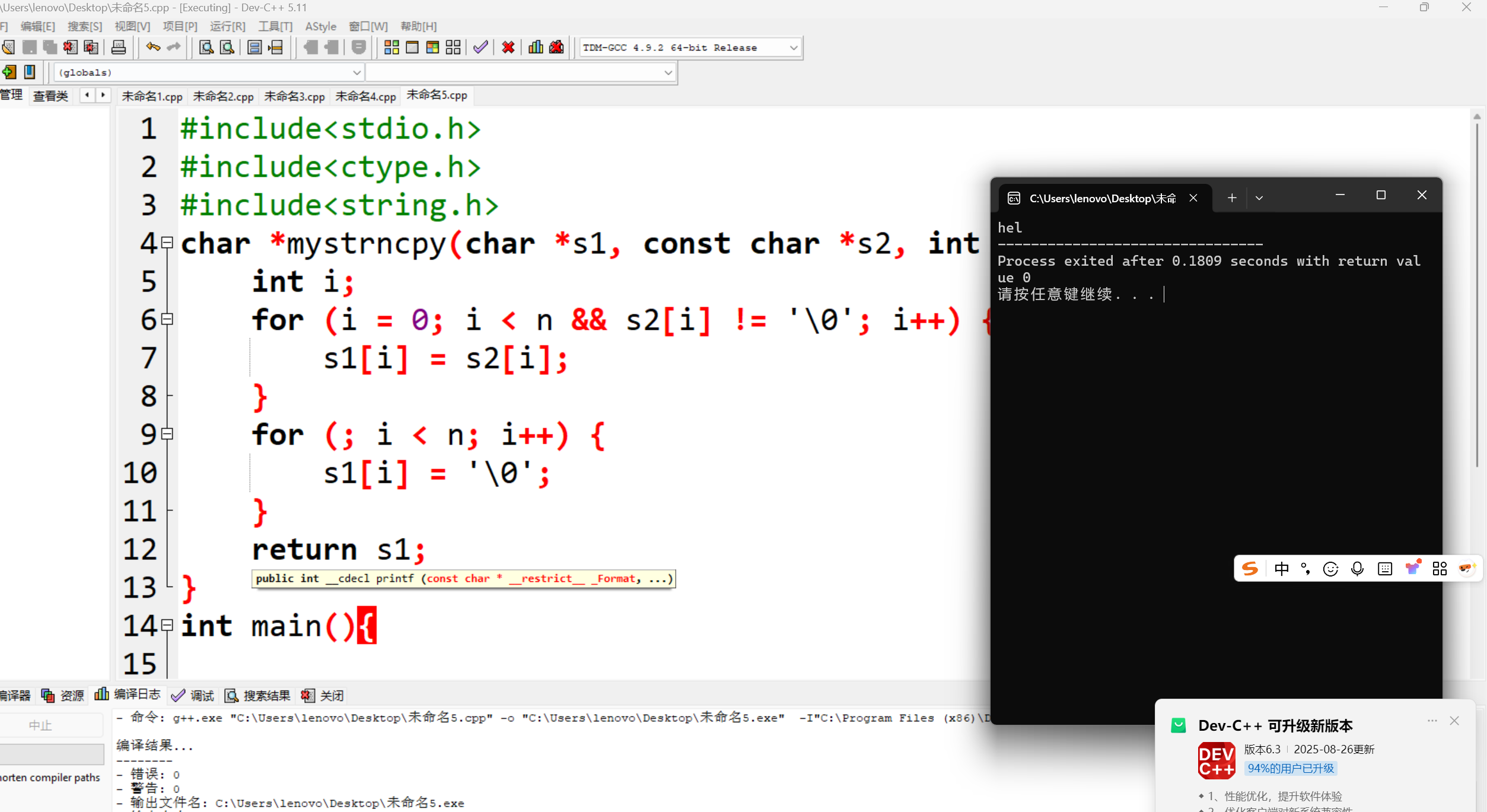This screenshot has height=812, width=1487.
Task: Collapse the main function fold at line 14
Action: coord(167,625)
